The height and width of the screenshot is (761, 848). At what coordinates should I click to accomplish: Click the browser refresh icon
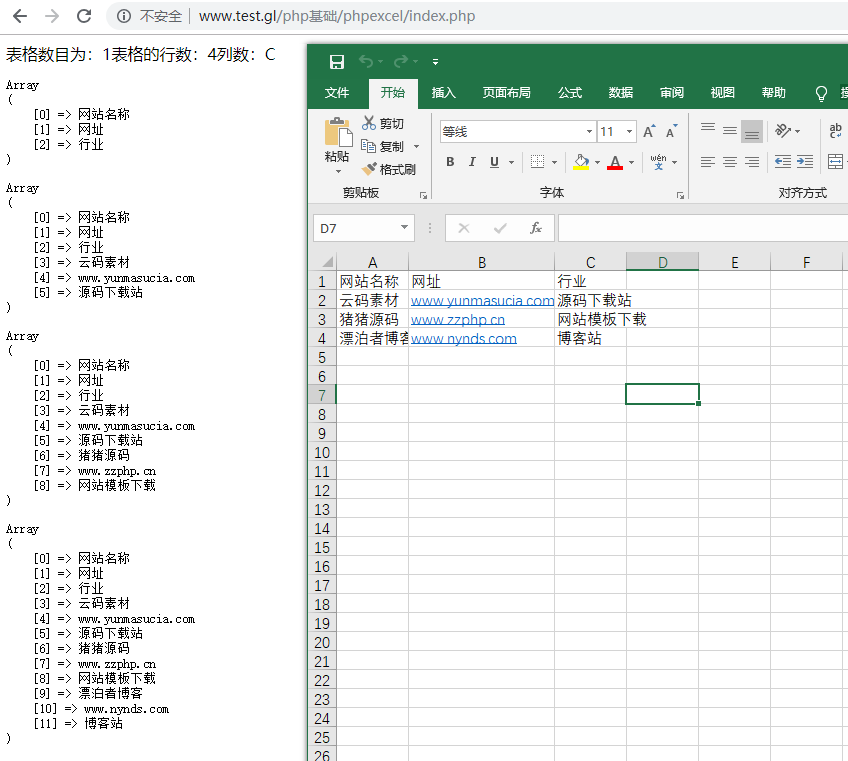[x=83, y=16]
